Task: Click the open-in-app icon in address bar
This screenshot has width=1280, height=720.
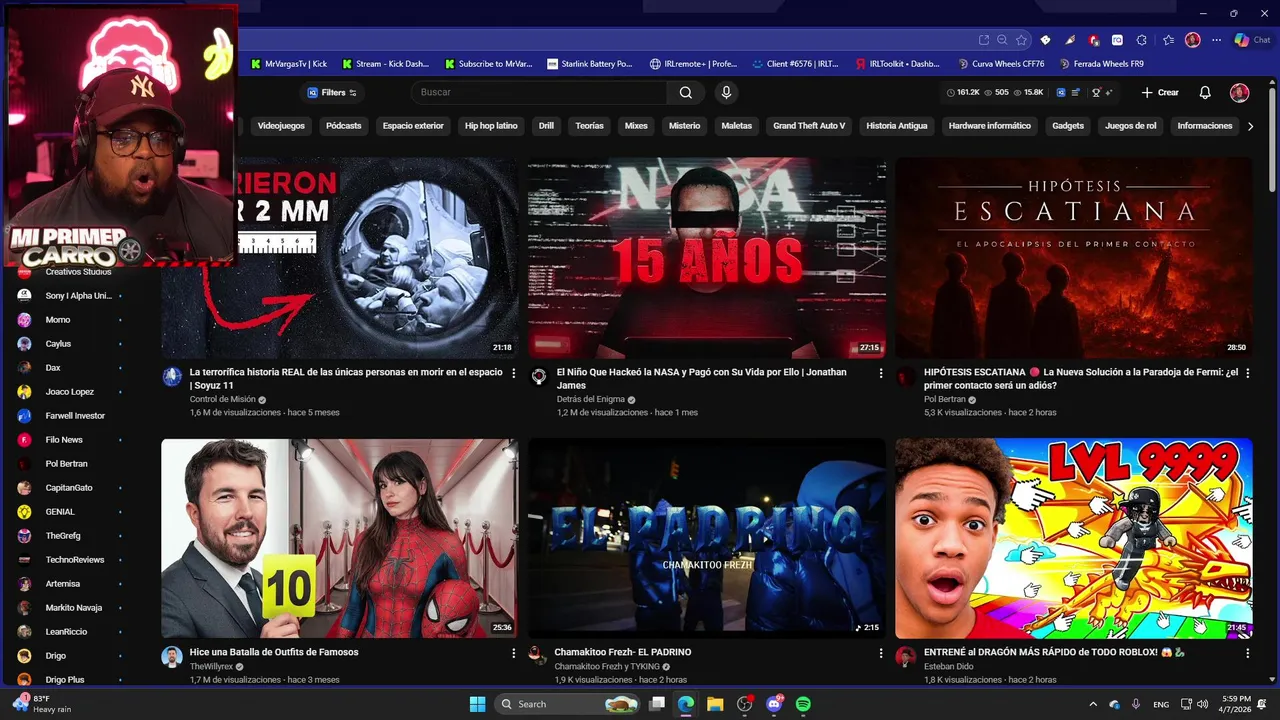Action: 984,40
